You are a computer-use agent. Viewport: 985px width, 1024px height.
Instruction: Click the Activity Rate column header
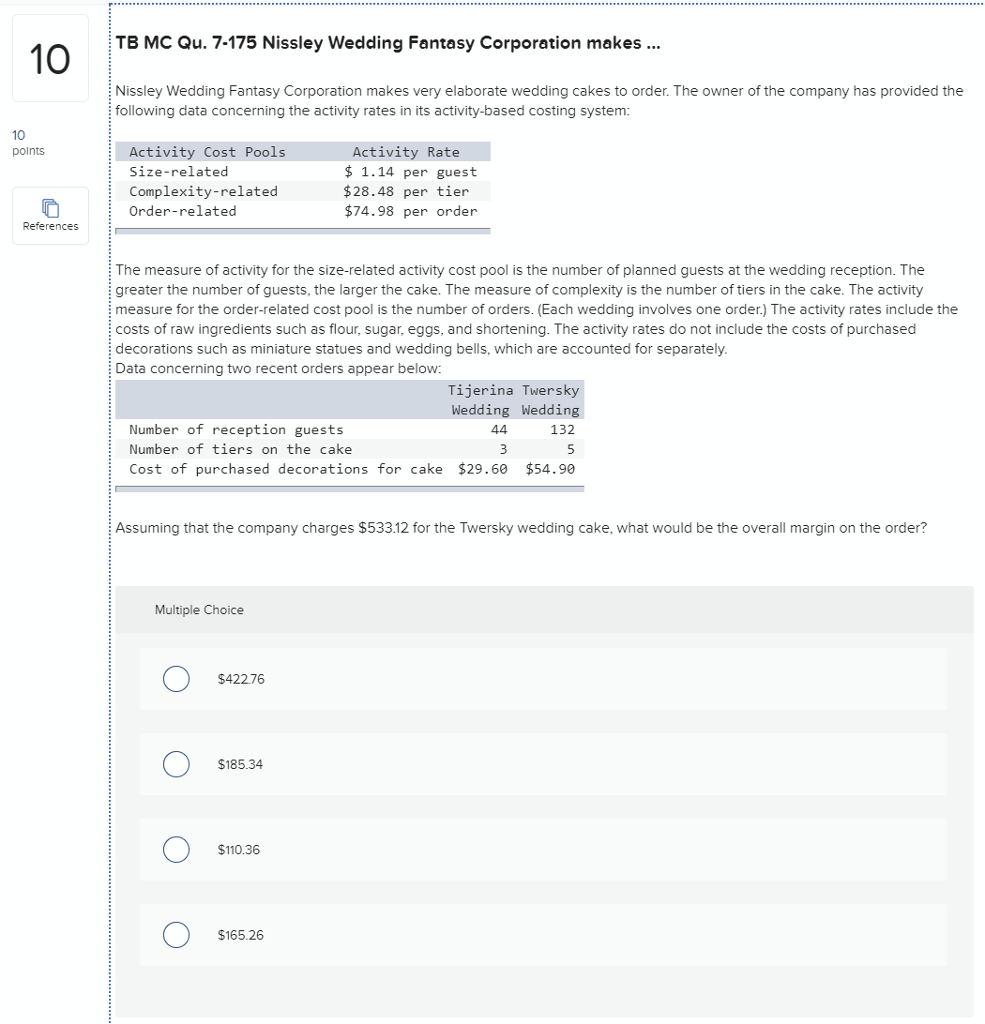pyautogui.click(x=406, y=151)
